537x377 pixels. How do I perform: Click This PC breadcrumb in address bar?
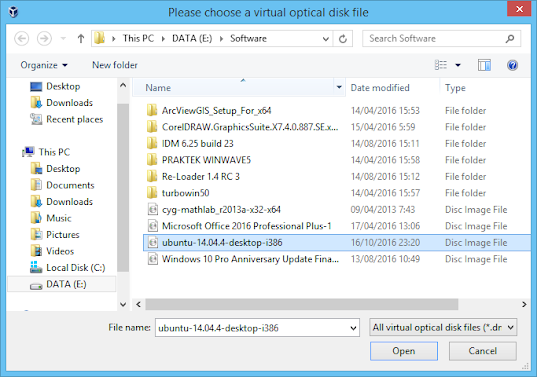(138, 38)
